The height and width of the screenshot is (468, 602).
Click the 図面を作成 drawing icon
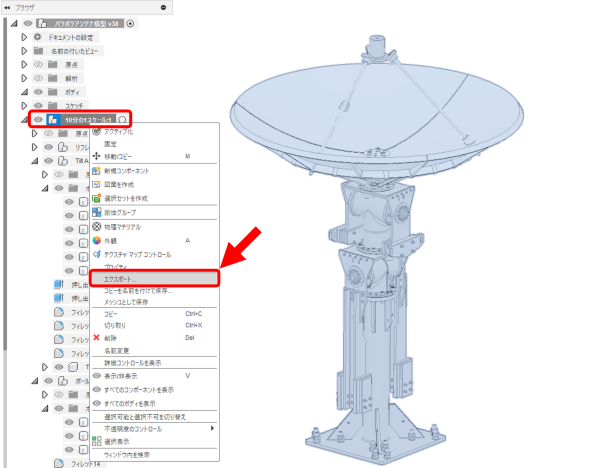(x=97, y=185)
